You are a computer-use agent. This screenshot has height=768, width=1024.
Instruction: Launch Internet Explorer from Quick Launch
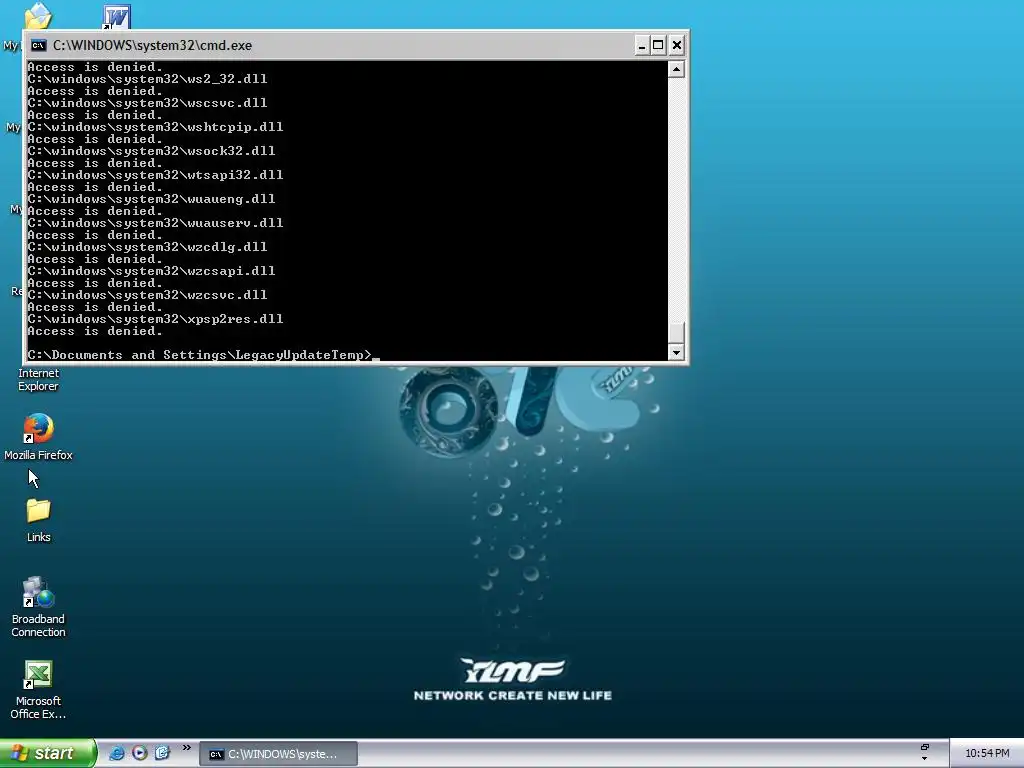pos(116,753)
